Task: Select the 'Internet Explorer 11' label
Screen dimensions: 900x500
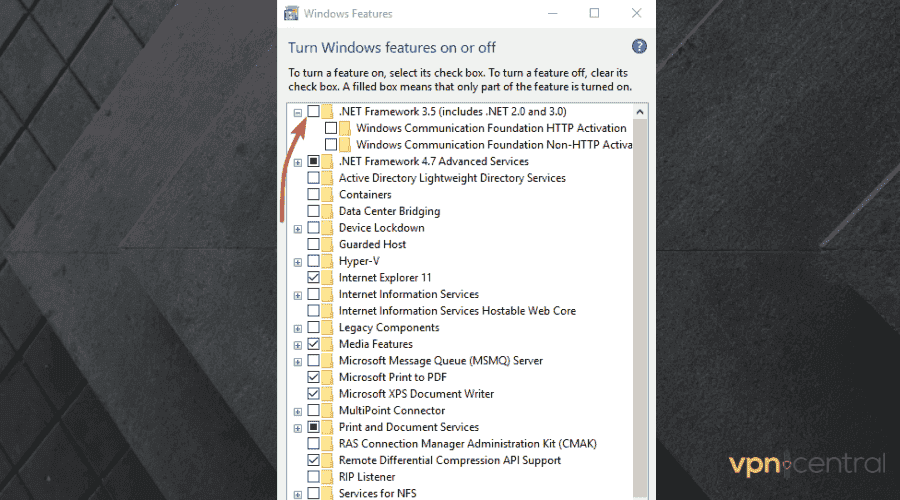Action: 385,278
